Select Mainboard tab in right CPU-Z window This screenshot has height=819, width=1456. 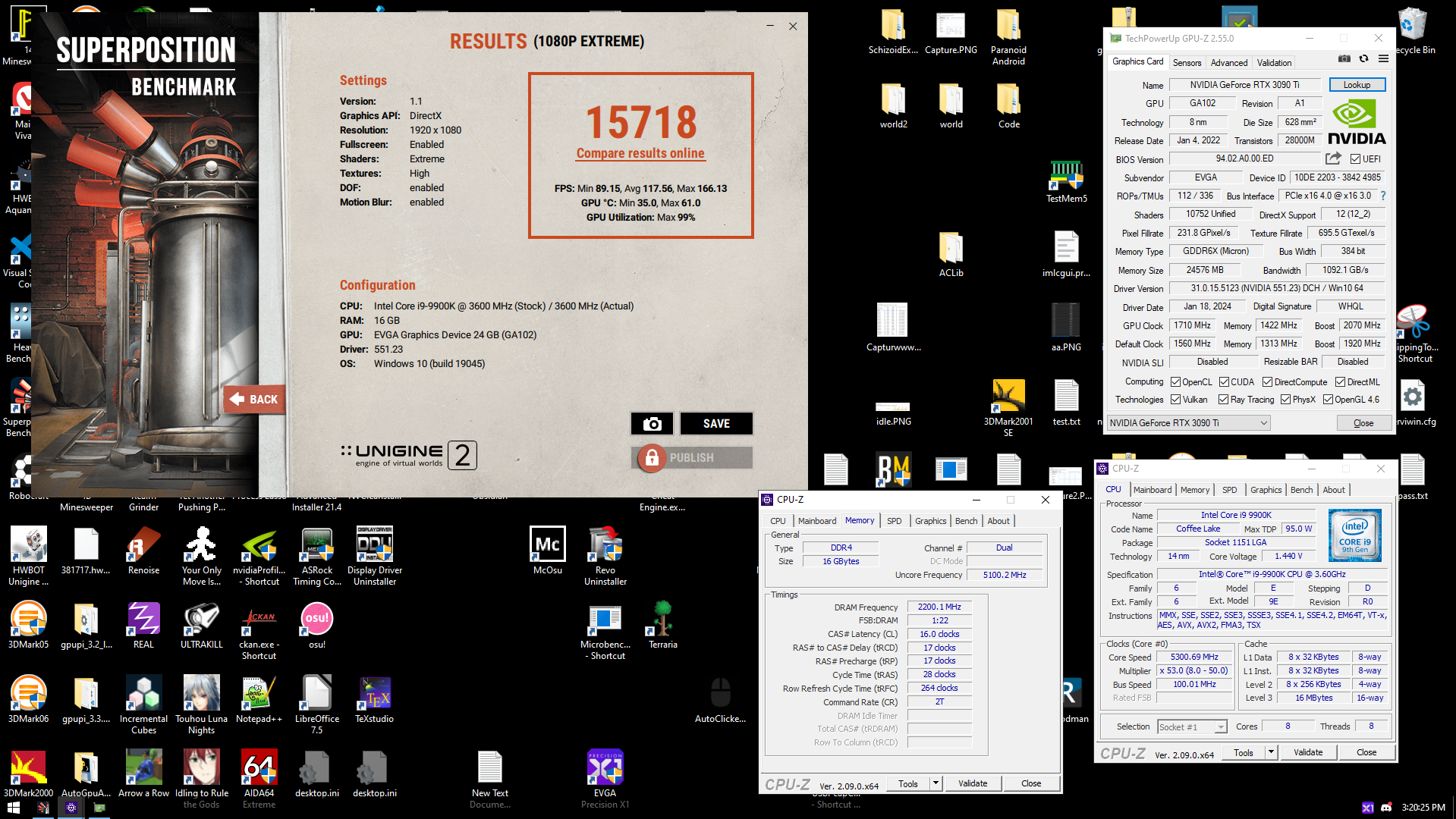(1152, 490)
